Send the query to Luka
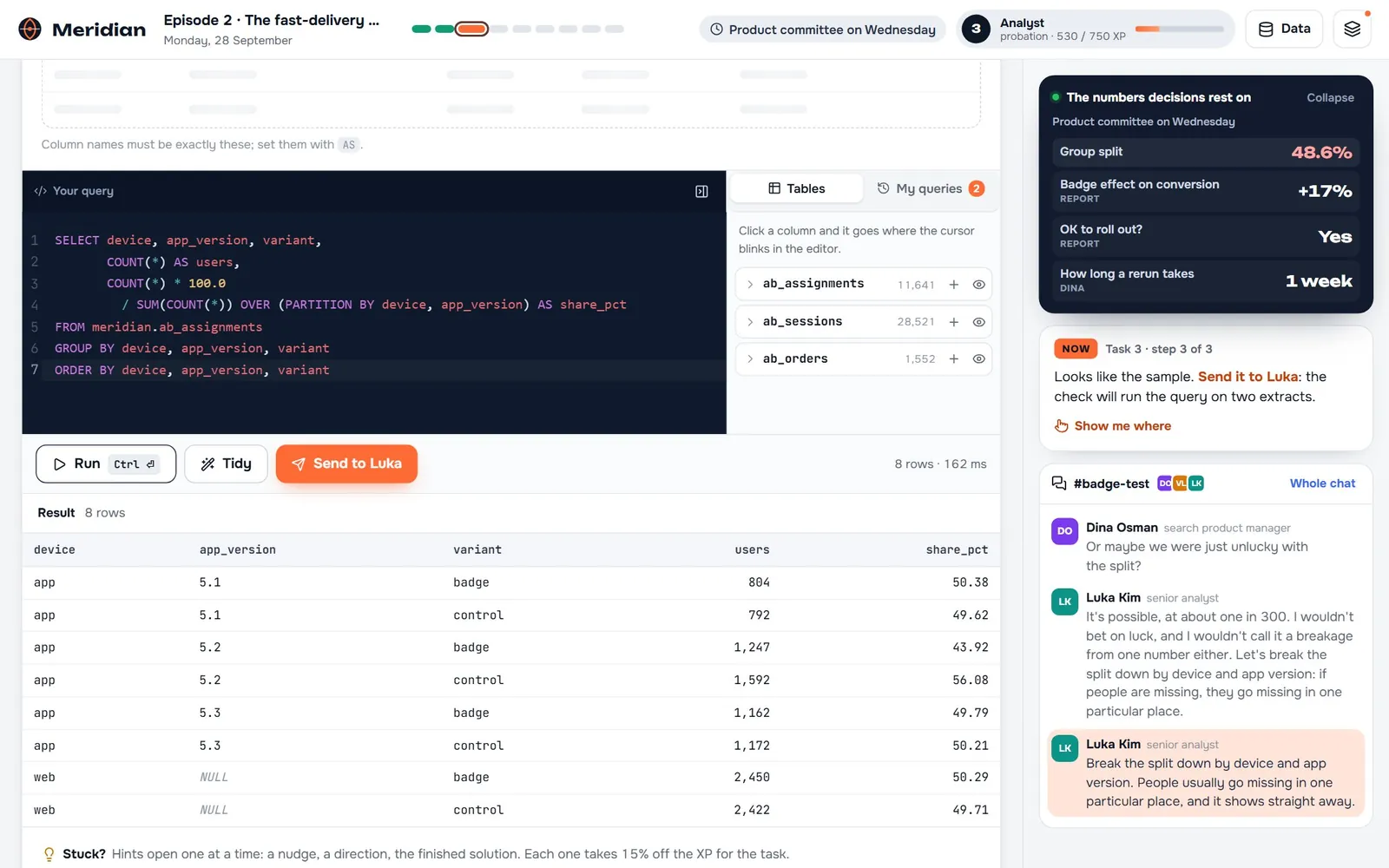This screenshot has height=868, width=1389. [346, 464]
